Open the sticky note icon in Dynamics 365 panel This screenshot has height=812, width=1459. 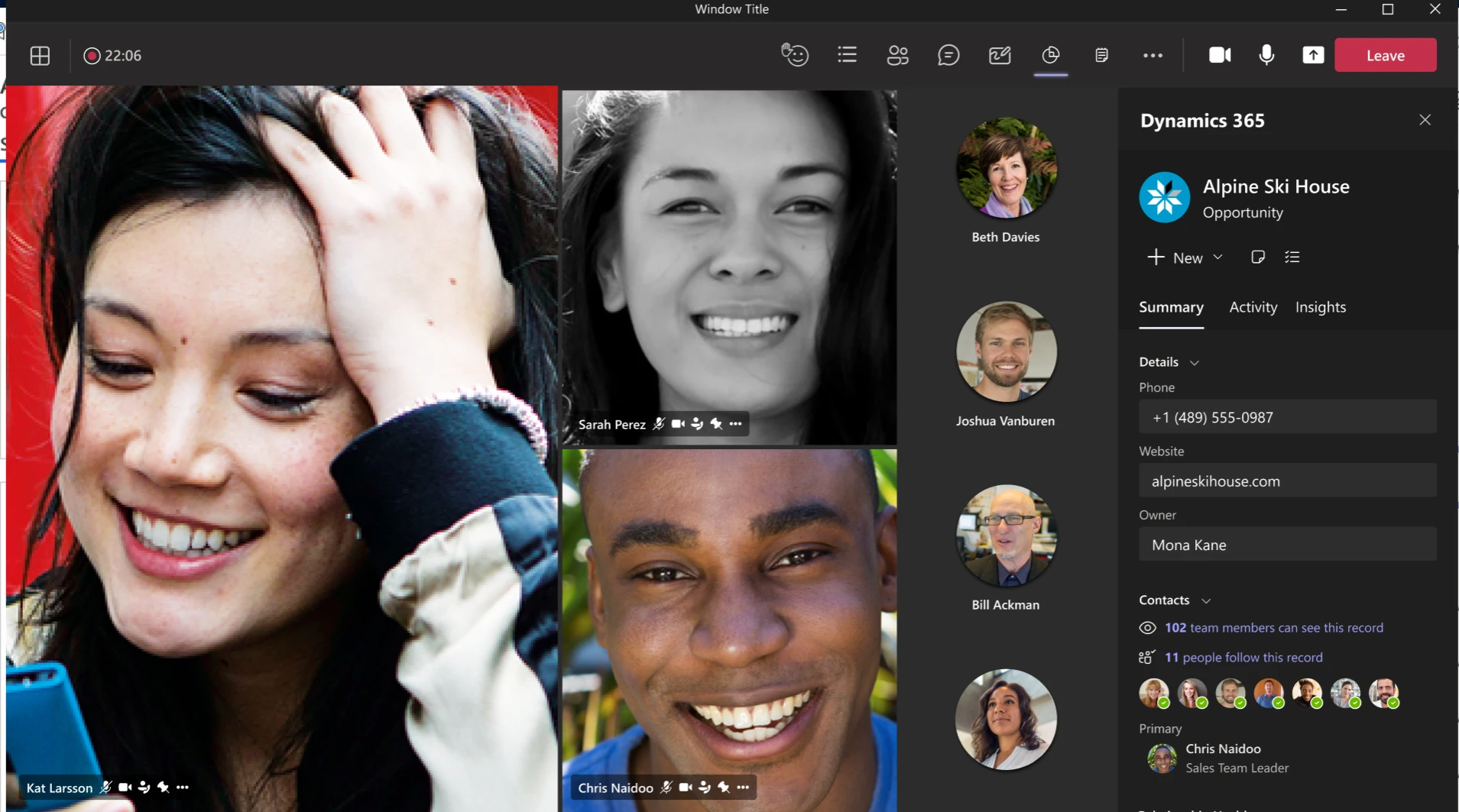click(1257, 257)
